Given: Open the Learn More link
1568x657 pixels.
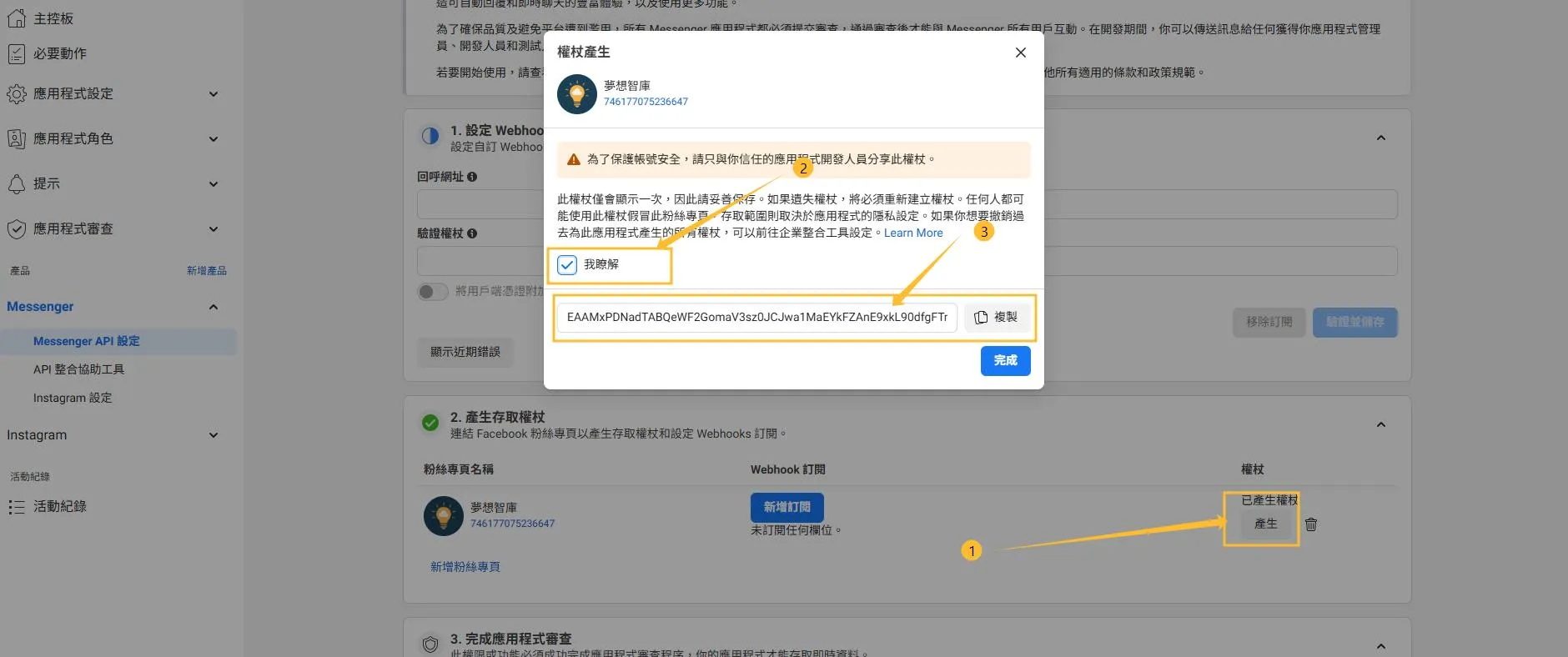Looking at the screenshot, I should (x=913, y=233).
